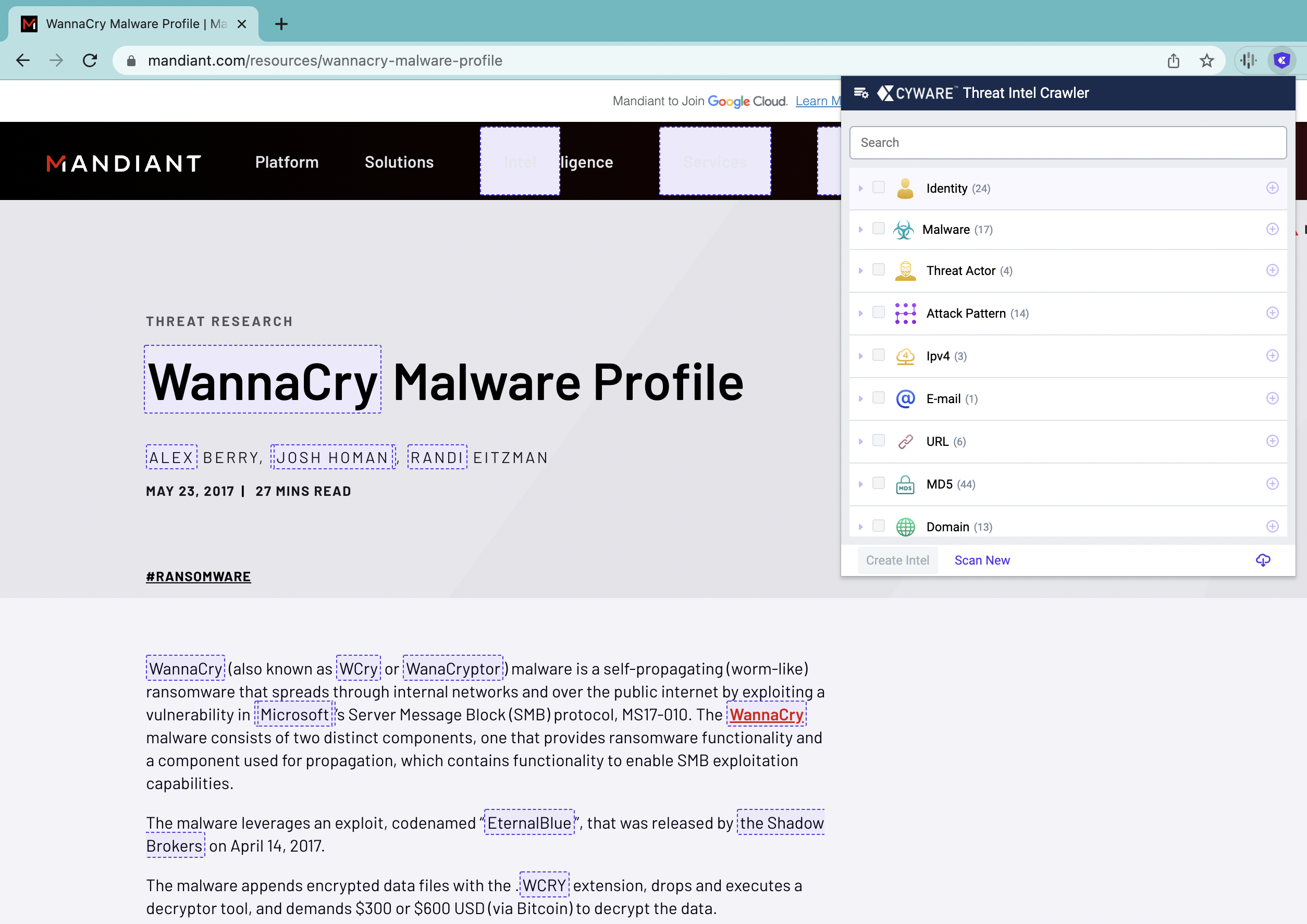This screenshot has height=924, width=1307.
Task: Click the audio waveform extension icon
Action: pos(1248,60)
